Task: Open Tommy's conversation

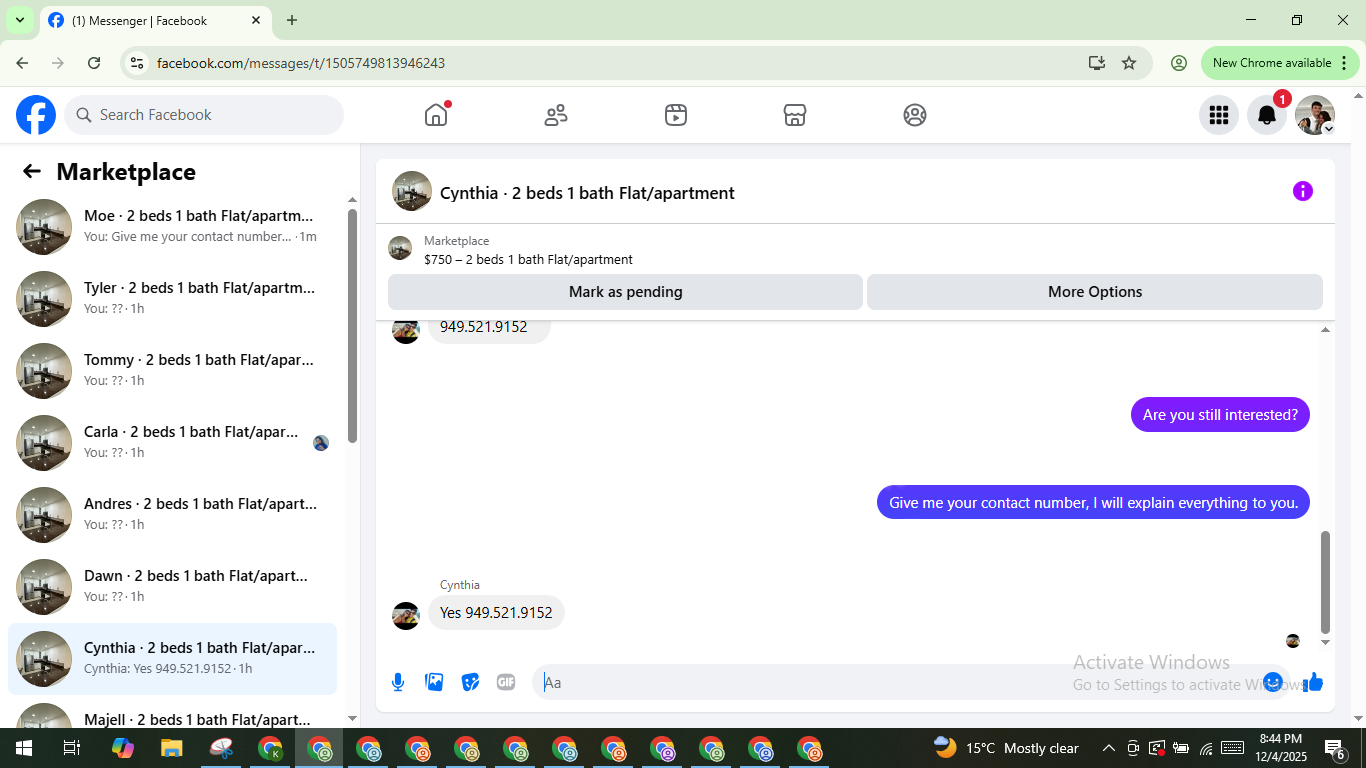Action: [x=172, y=371]
